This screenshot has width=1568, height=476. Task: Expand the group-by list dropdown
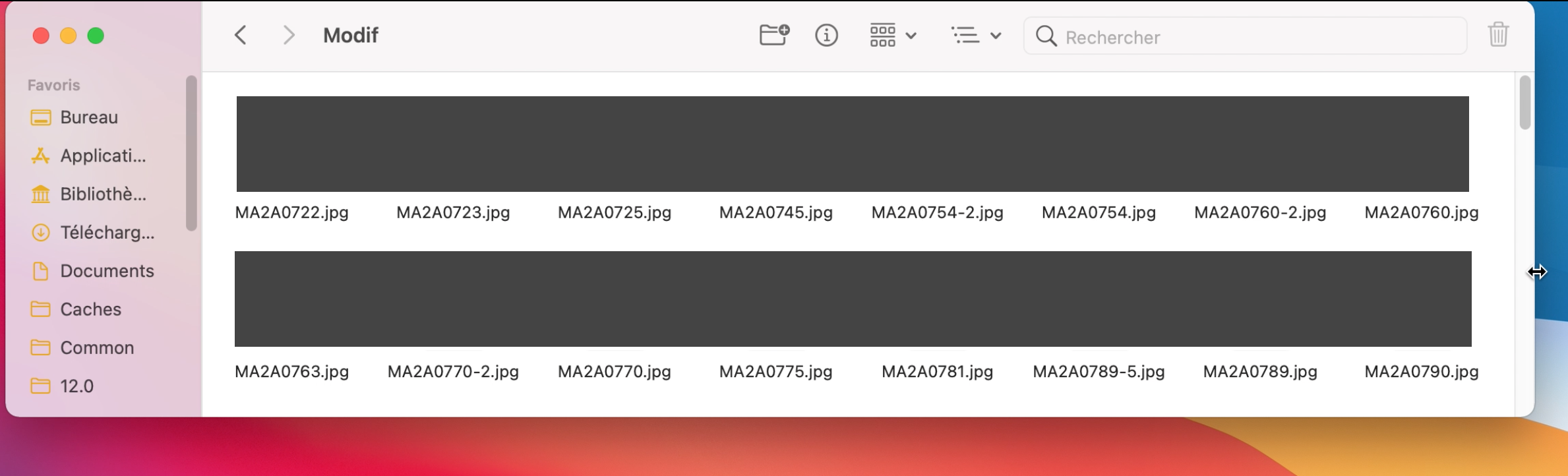977,35
